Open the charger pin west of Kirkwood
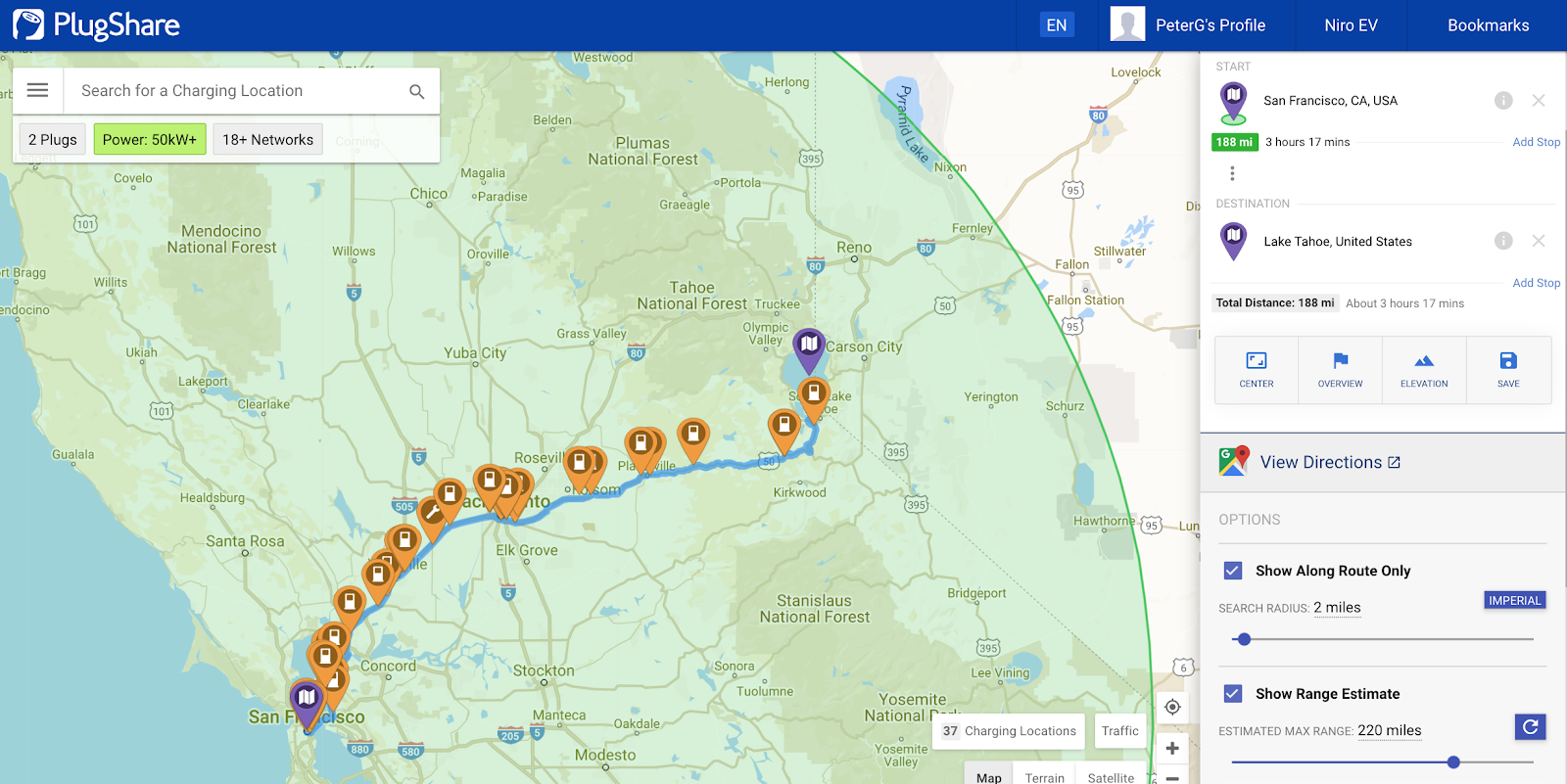The height and width of the screenshot is (784, 1567). coord(783,431)
